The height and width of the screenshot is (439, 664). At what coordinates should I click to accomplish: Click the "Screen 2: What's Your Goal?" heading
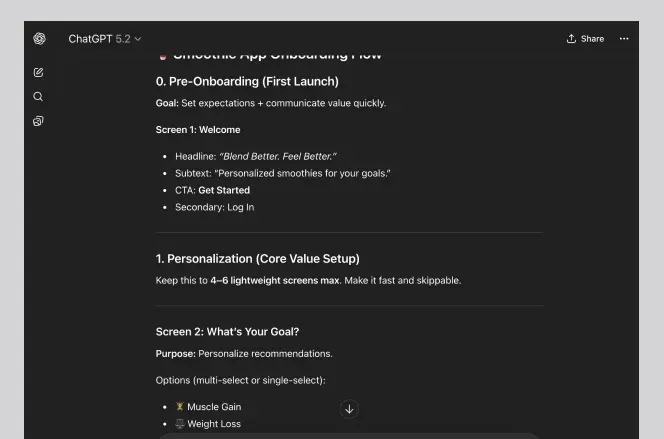(x=227, y=331)
